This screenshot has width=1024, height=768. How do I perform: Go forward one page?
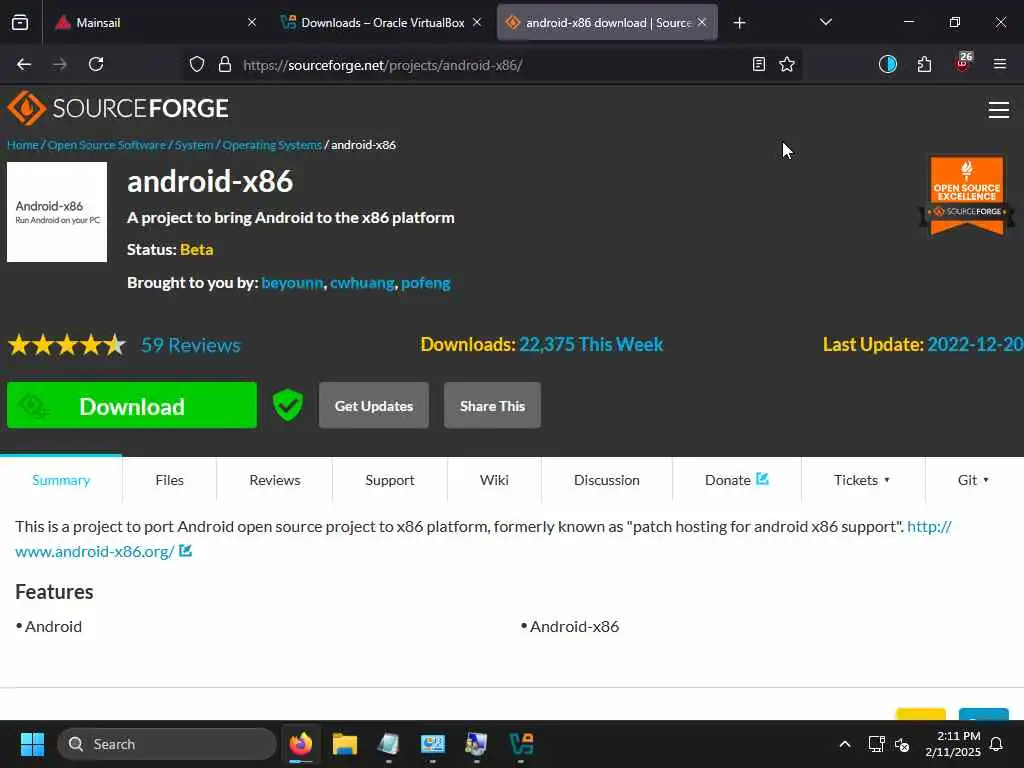tap(60, 64)
